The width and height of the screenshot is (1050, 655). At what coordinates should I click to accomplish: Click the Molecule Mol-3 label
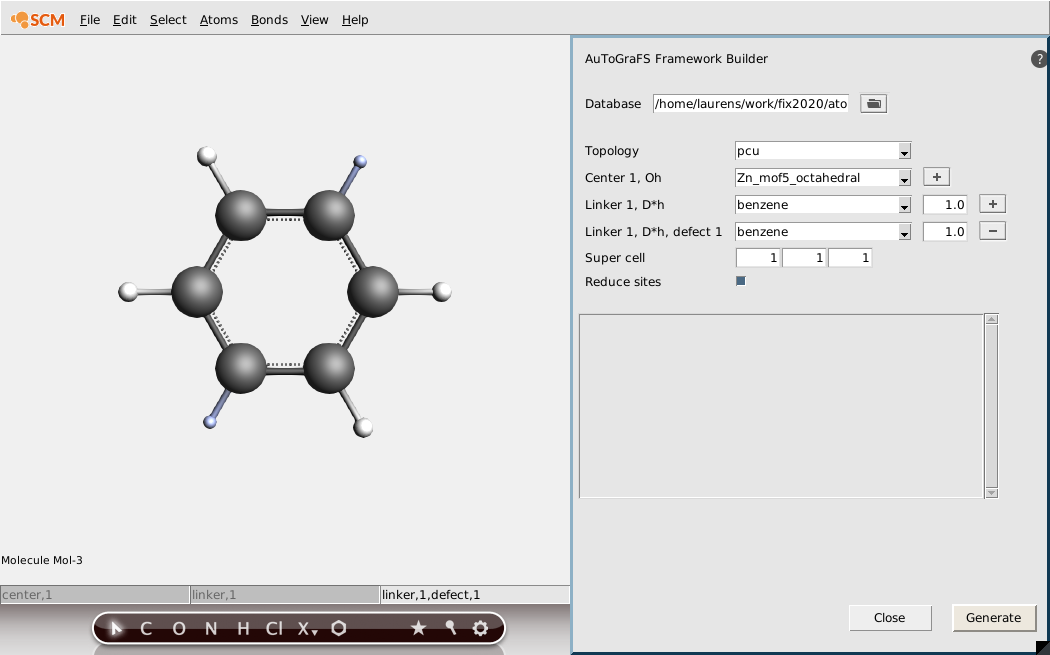(x=42, y=560)
